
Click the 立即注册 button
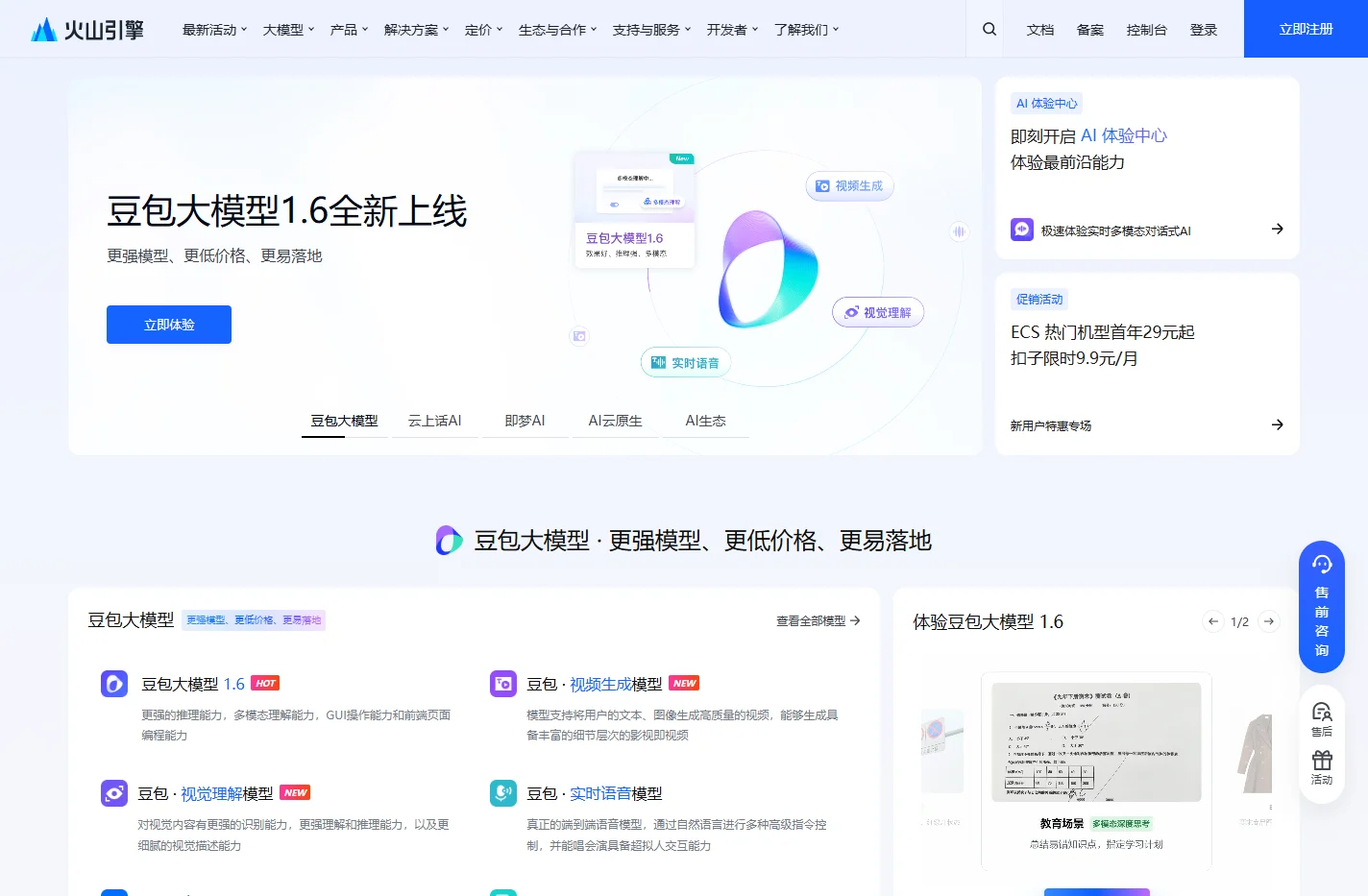(1306, 29)
